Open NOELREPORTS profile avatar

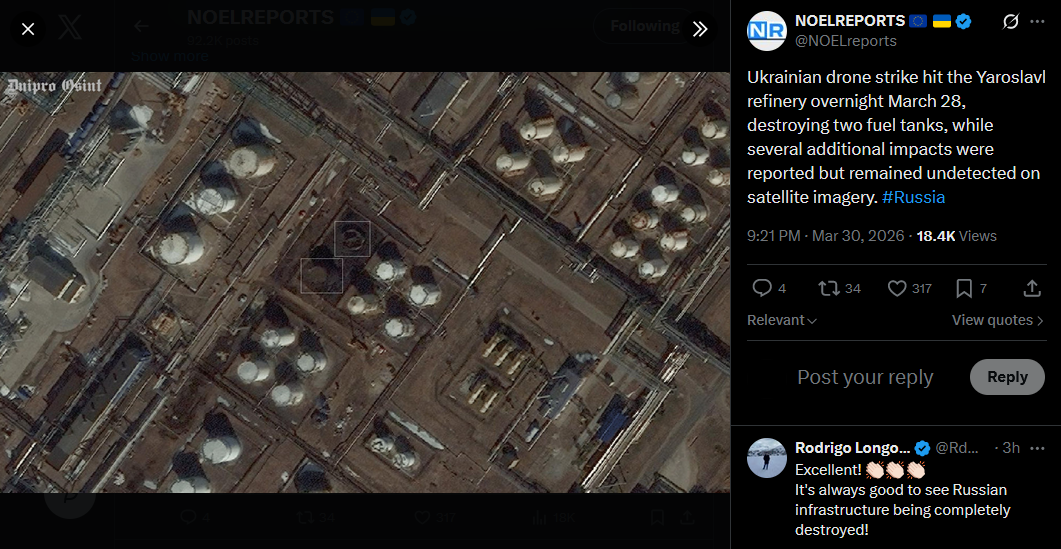767,30
